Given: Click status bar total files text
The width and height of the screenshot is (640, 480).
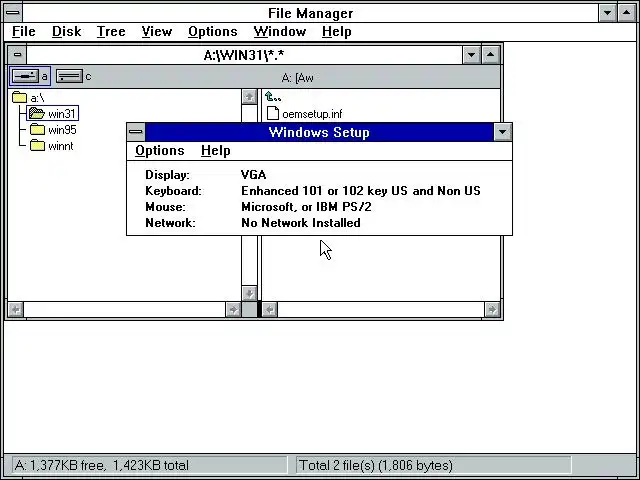Looking at the screenshot, I should (x=376, y=465).
